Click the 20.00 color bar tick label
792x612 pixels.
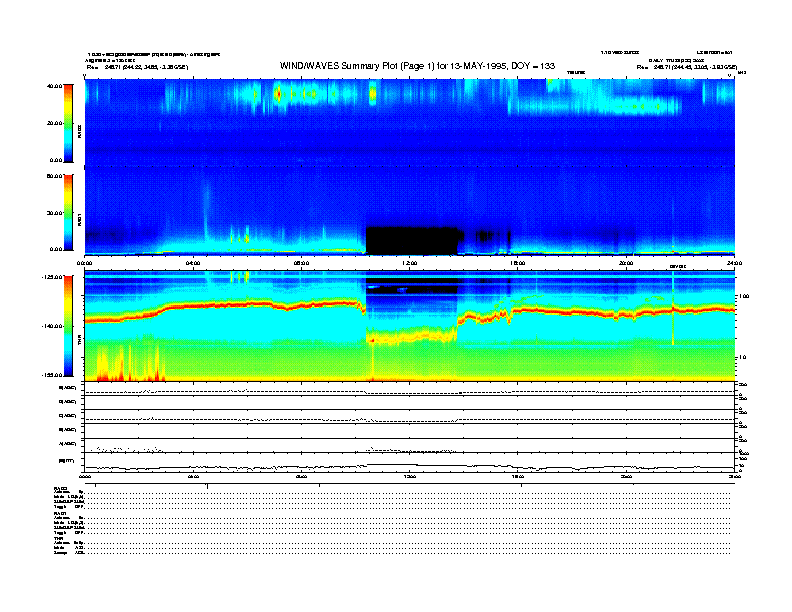(54, 123)
